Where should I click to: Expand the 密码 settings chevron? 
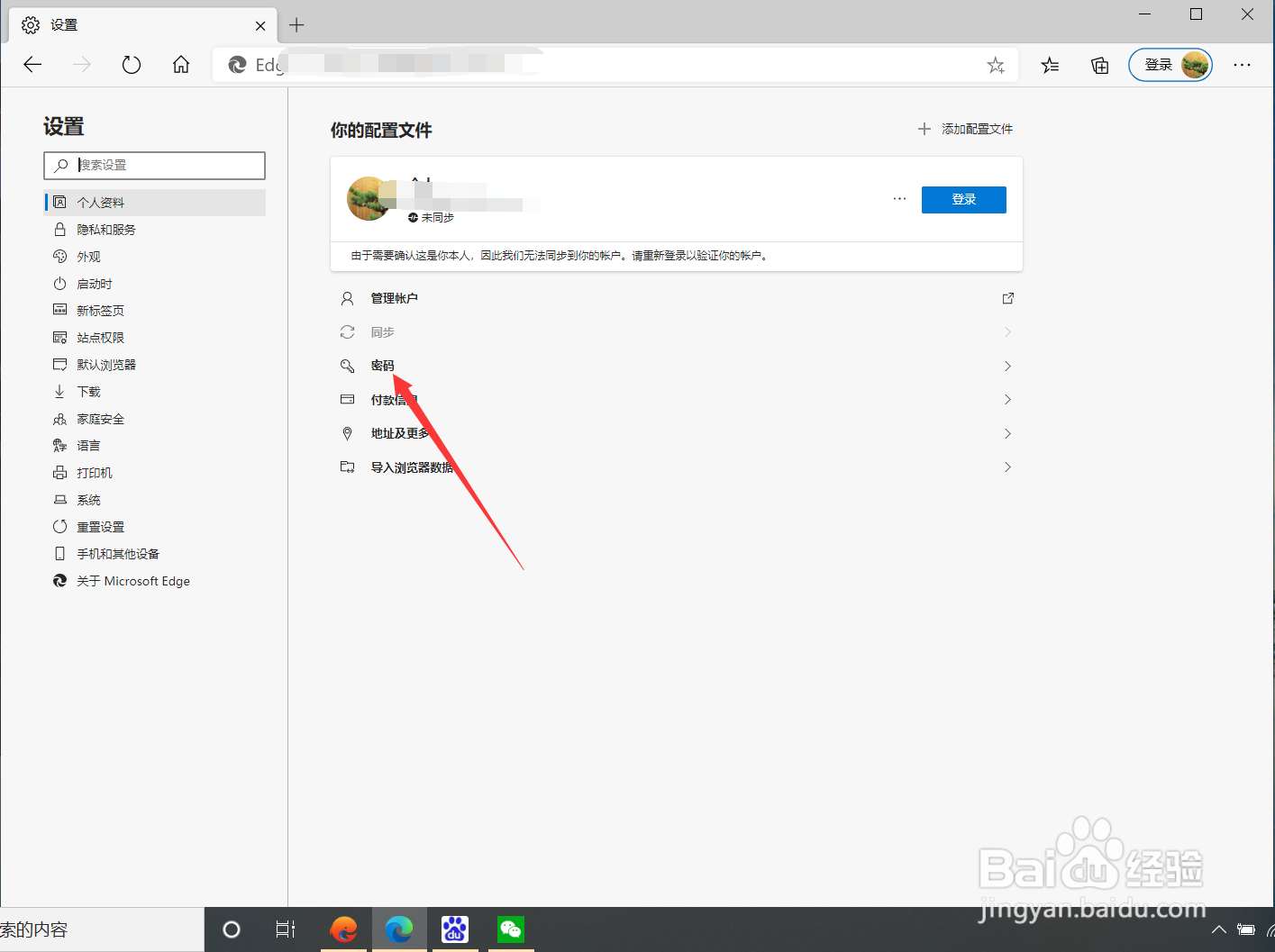tap(1006, 366)
